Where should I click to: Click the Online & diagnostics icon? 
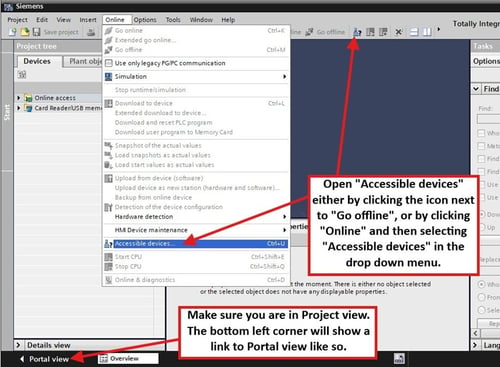(108, 280)
